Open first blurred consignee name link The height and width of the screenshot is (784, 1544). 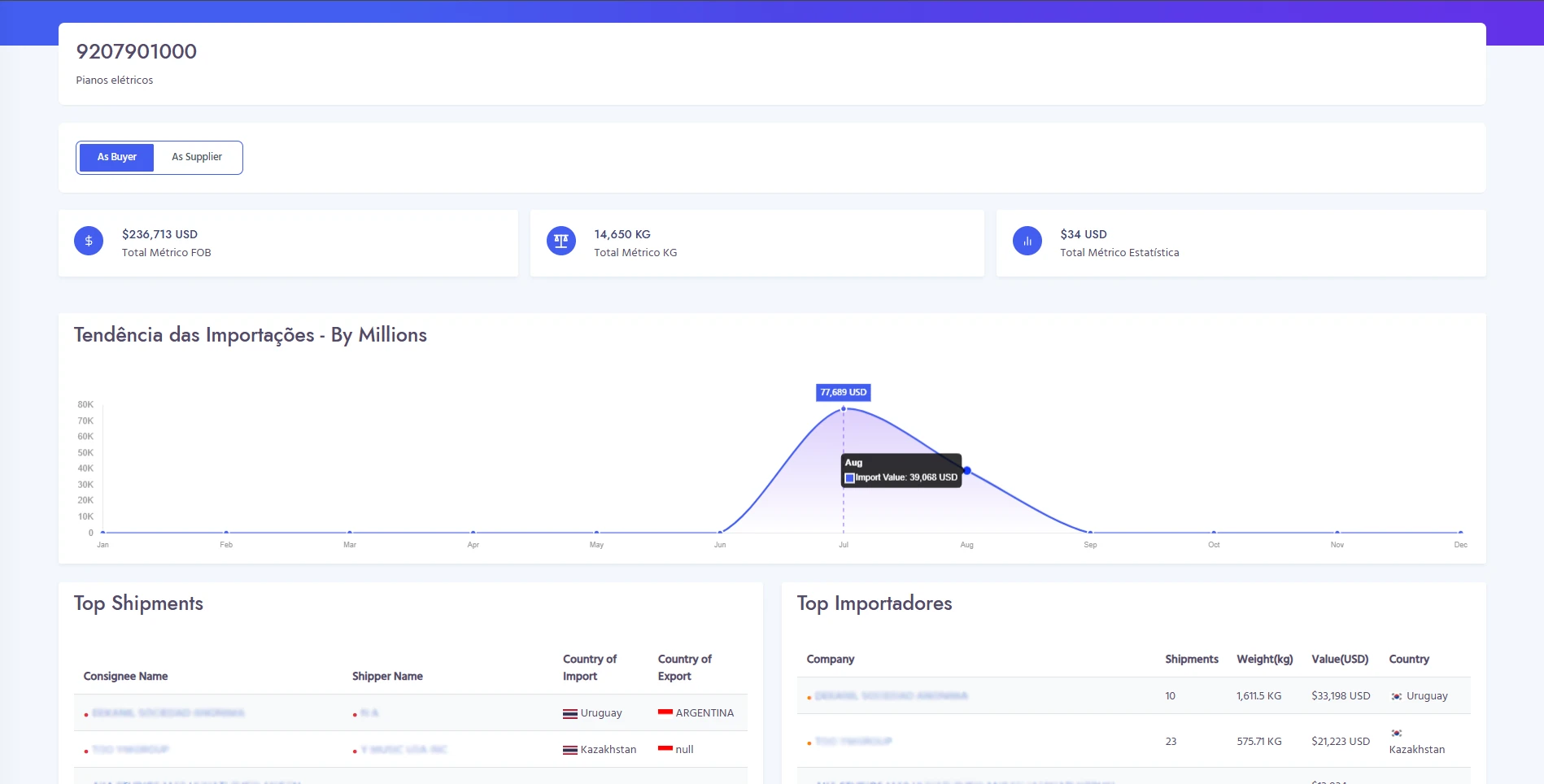coord(168,713)
